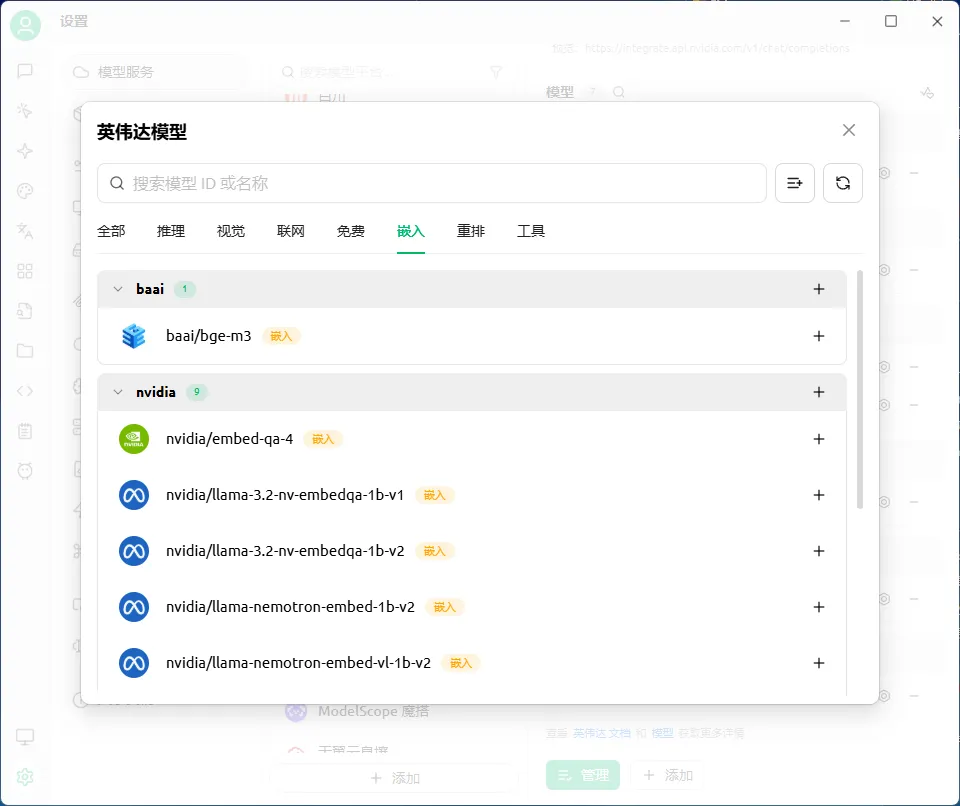The image size is (960, 806).
Task: Click model name nvidia/llama-3.2-nv-embedqa-1b-v1
Action: pos(285,495)
